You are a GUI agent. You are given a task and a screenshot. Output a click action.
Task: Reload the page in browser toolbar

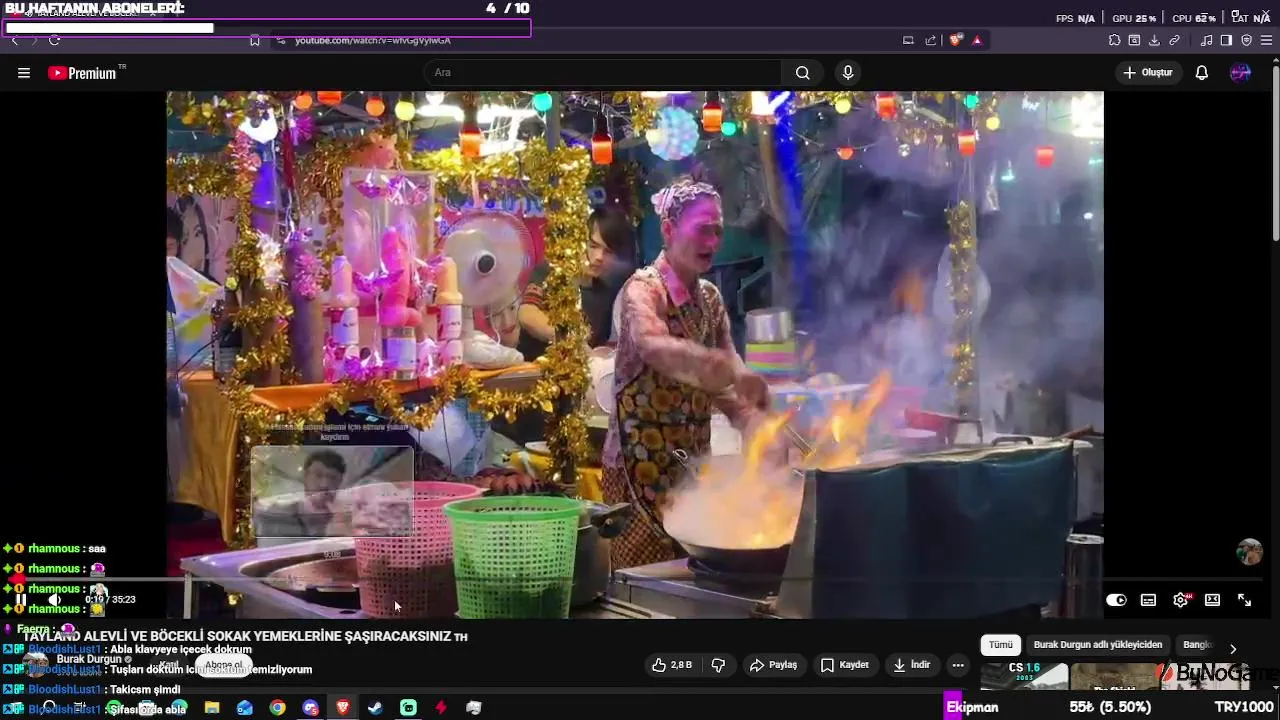(x=54, y=40)
